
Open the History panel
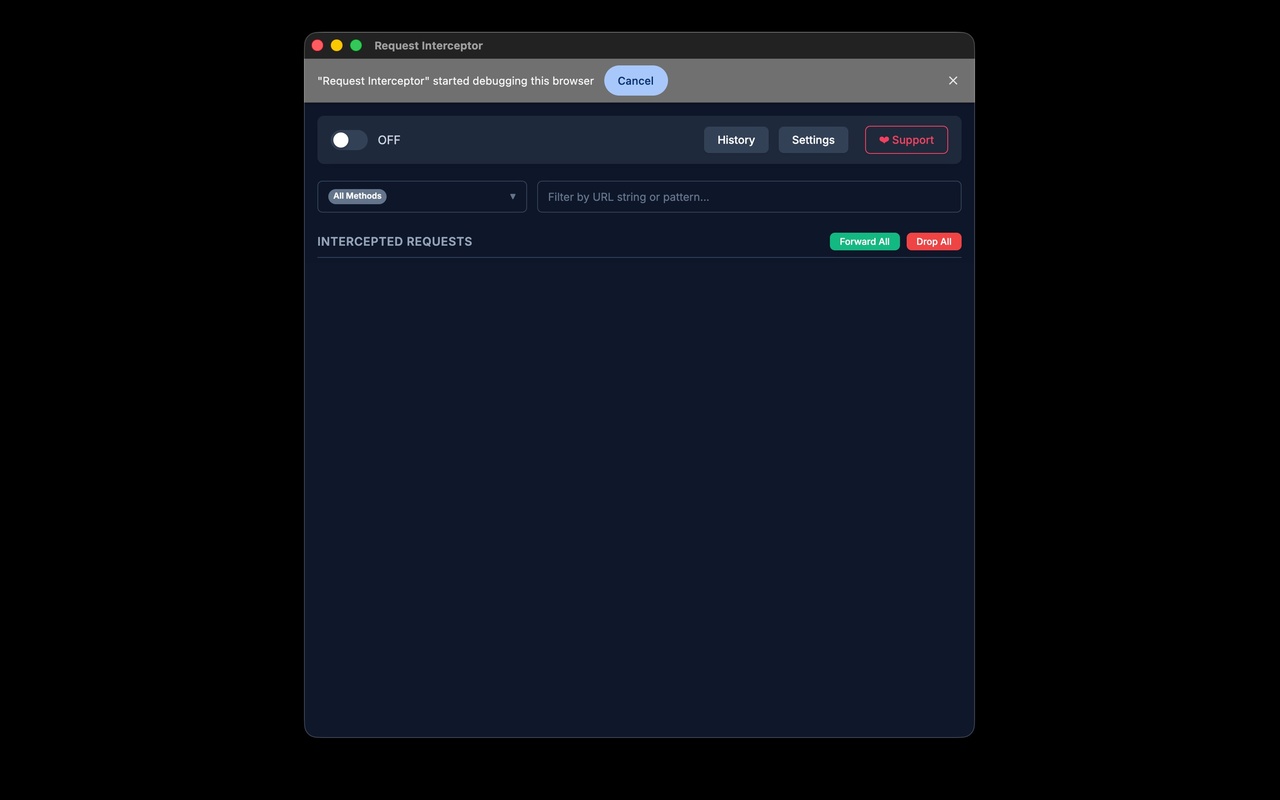[735, 139]
